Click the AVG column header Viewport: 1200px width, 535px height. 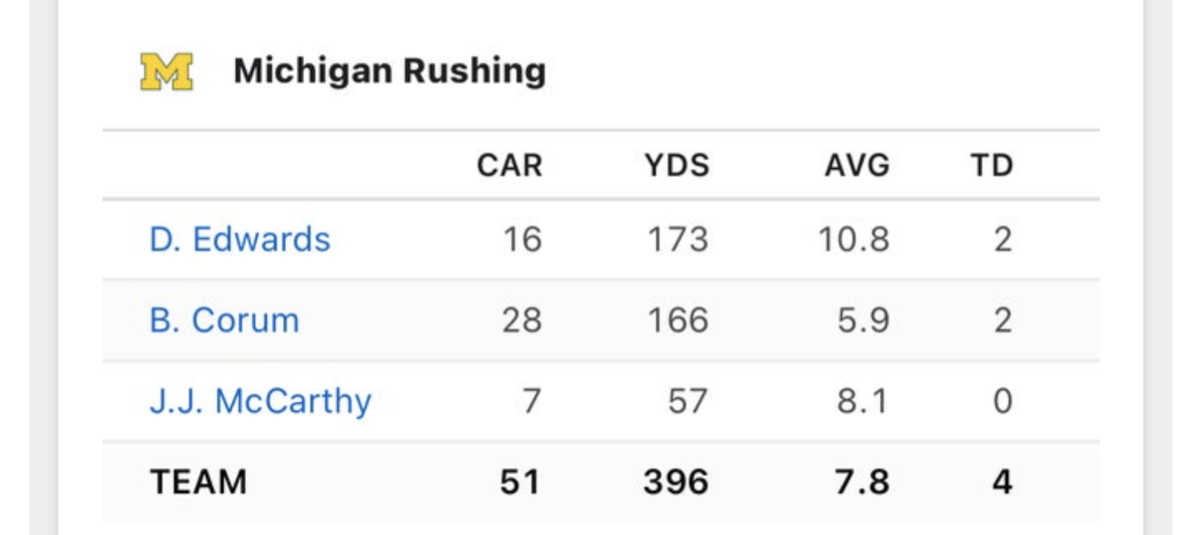coord(856,165)
